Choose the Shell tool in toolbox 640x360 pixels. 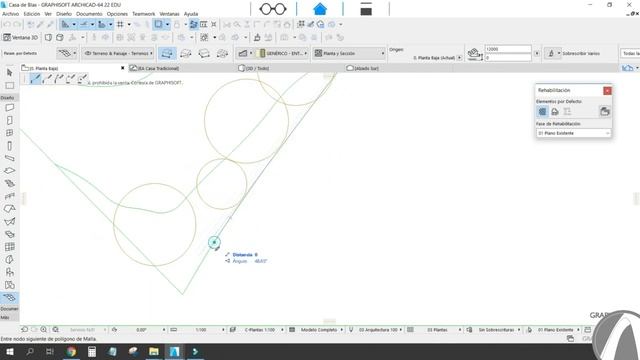[x=9, y=222]
